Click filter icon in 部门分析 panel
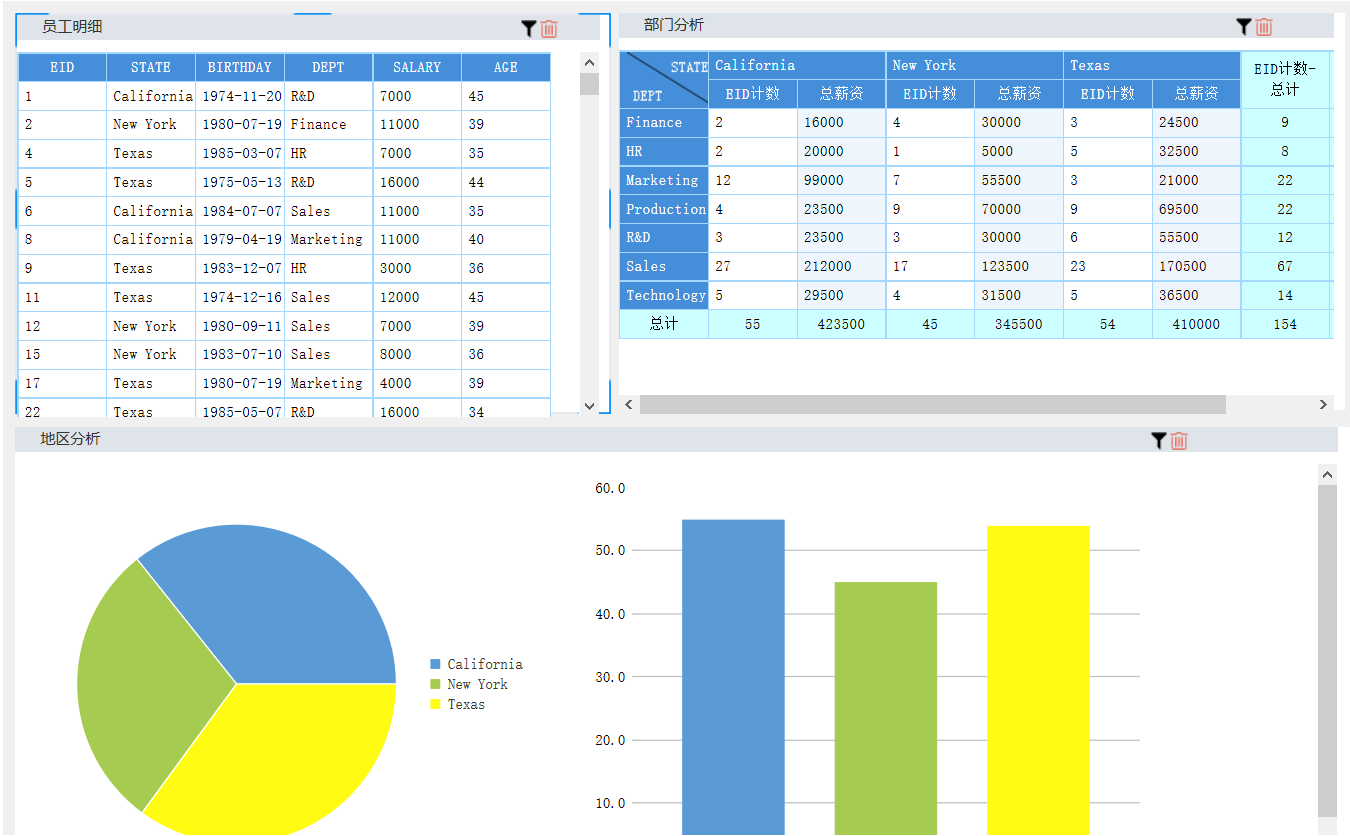1350x836 pixels. coord(1244,27)
